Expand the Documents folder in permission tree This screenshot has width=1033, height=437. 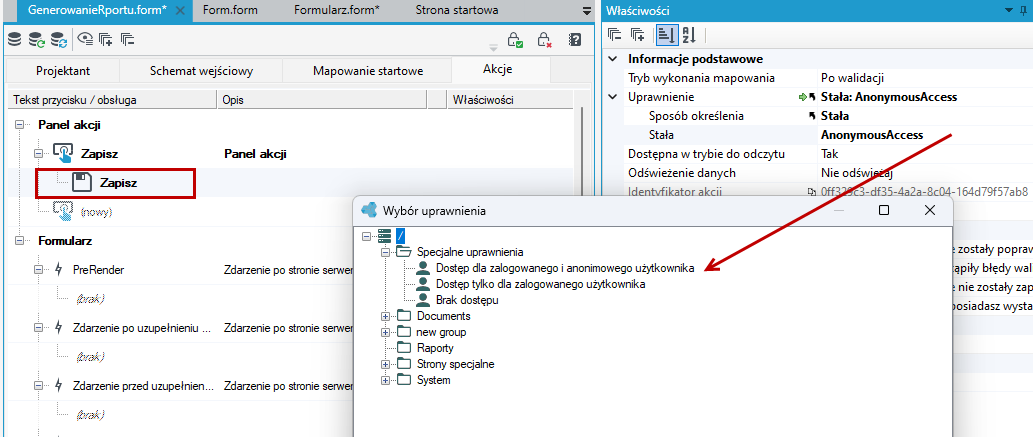pyautogui.click(x=385, y=316)
